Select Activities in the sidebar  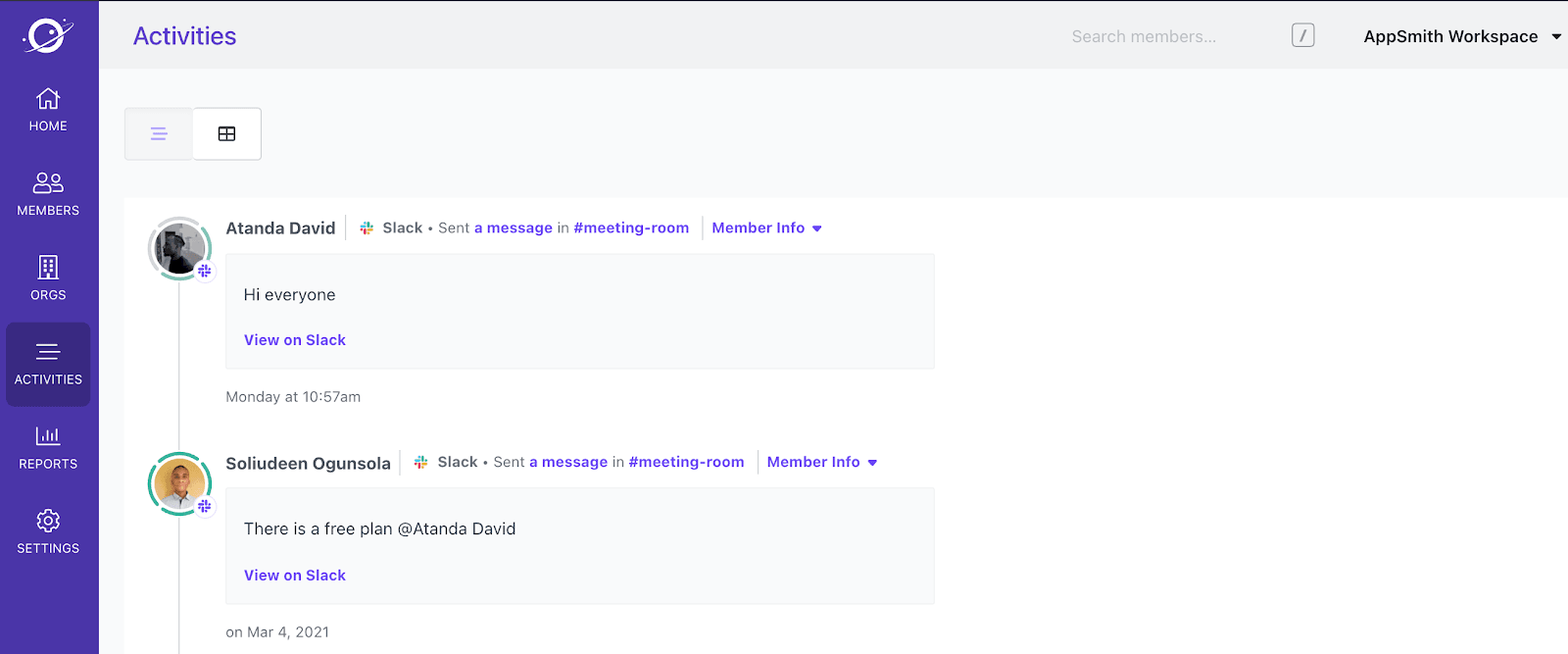pyautogui.click(x=48, y=364)
